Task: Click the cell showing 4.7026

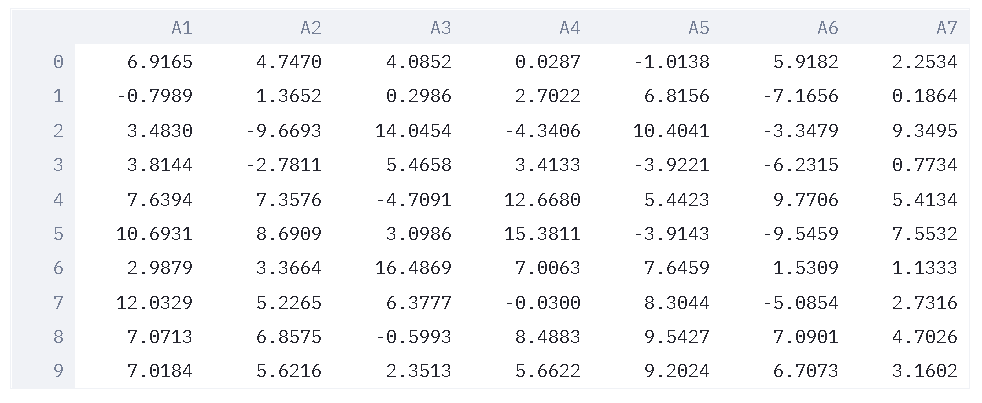Action: [x=924, y=337]
